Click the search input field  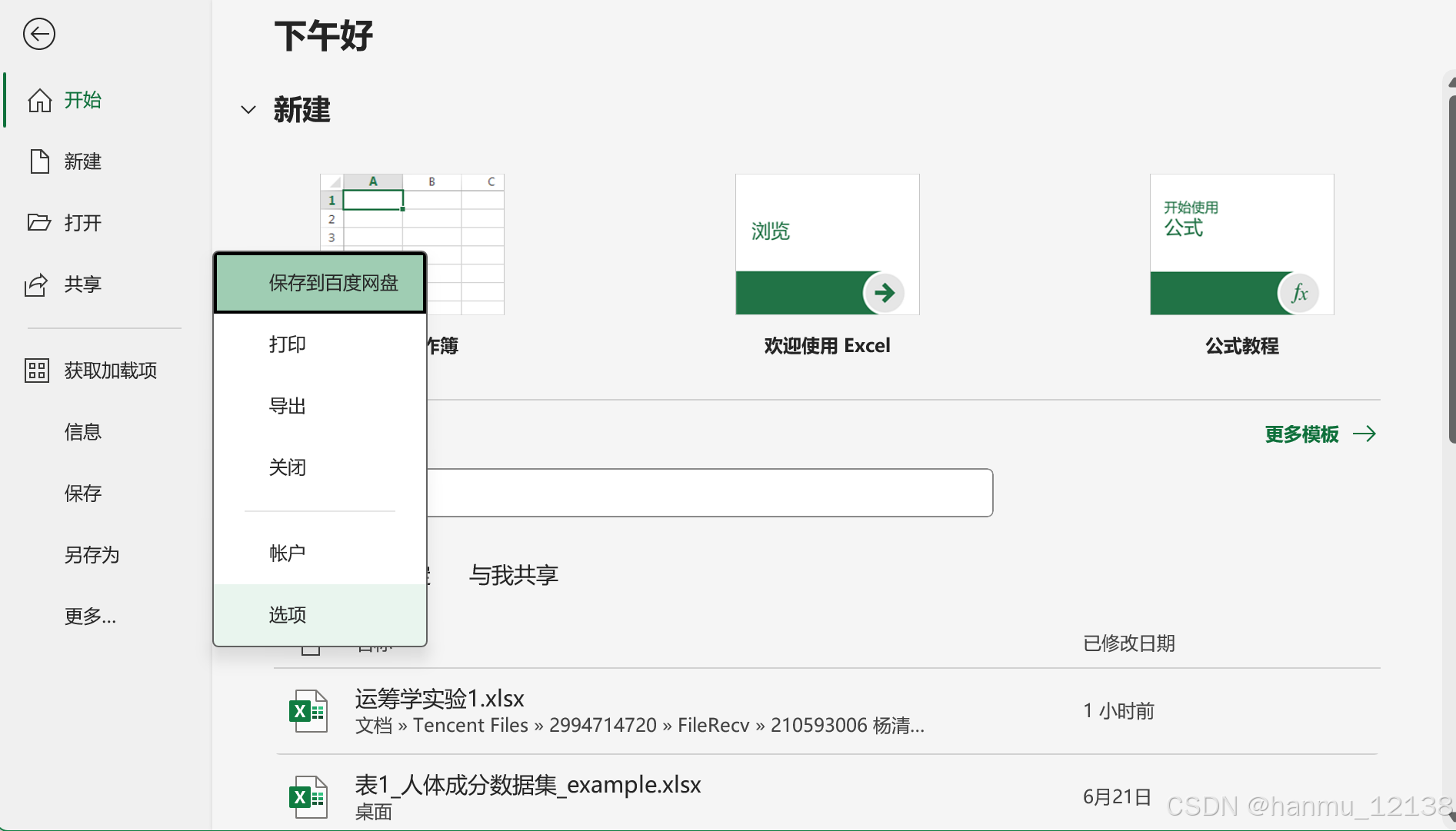click(x=710, y=493)
